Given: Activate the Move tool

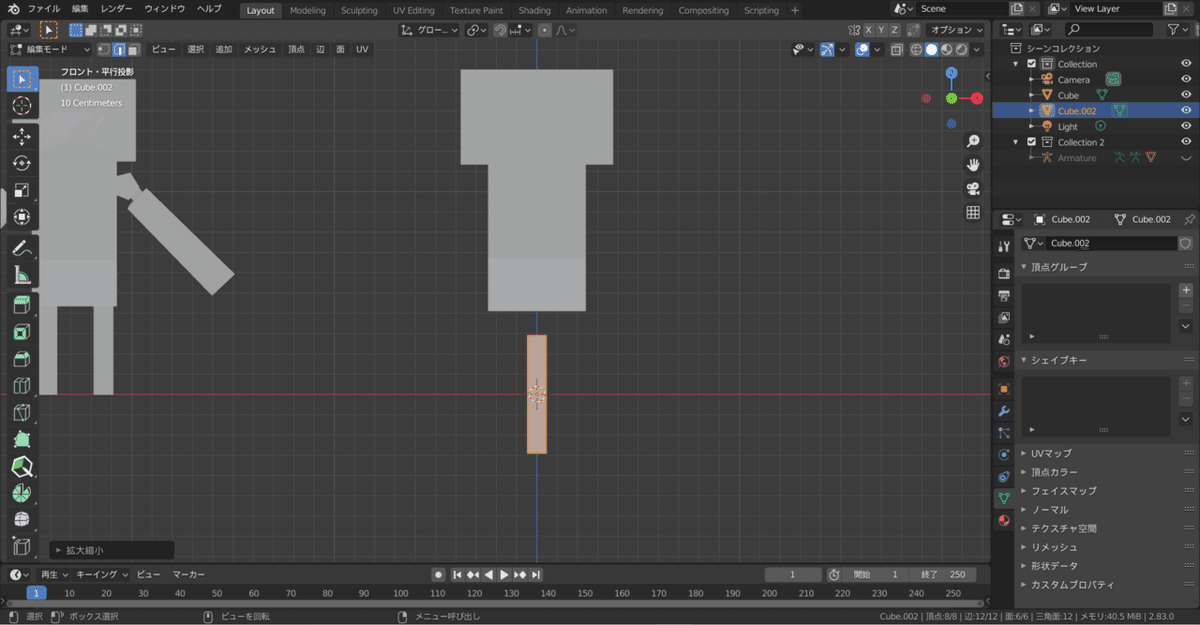Looking at the screenshot, I should click(22, 136).
